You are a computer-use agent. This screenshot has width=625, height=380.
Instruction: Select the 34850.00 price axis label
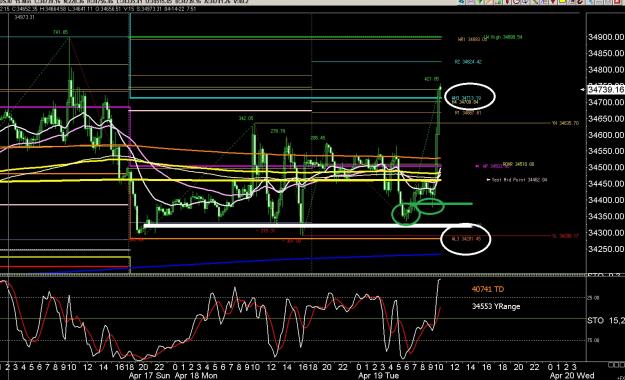click(606, 53)
